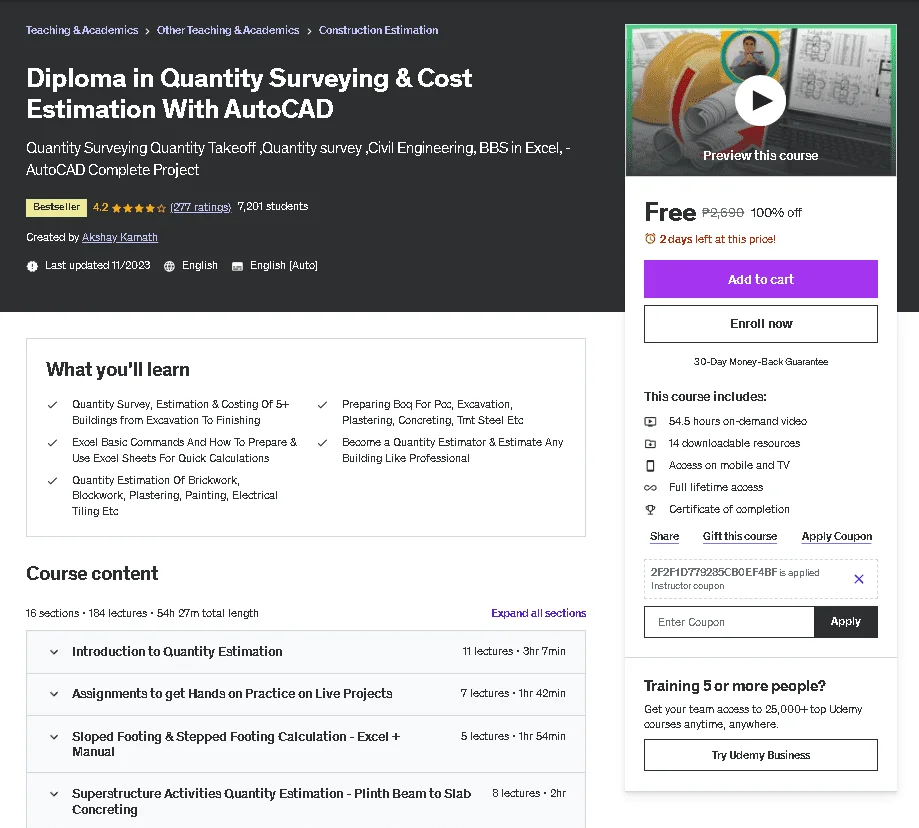The width and height of the screenshot is (919, 828).
Task: Click the downloadable resources icon
Action: 651,444
